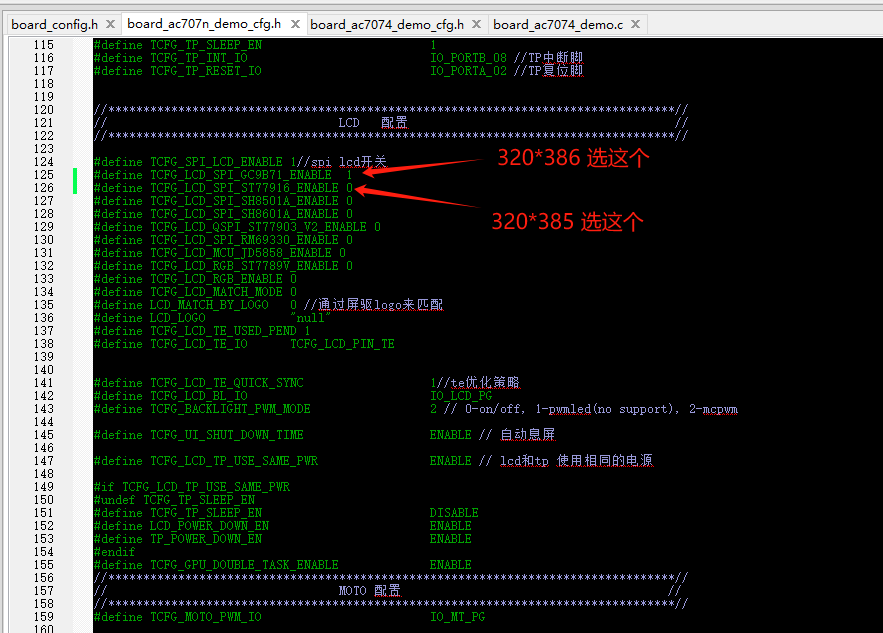
Task: Close the board_config.h tab
Action: tap(110, 24)
